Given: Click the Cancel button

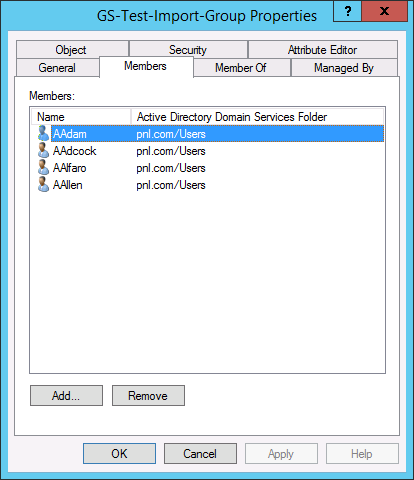Looking at the screenshot, I should (200, 453).
